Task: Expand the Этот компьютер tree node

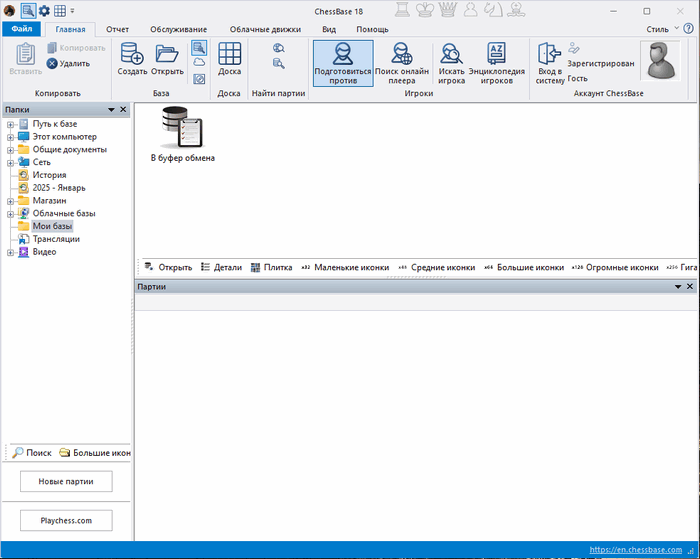Action: 10,136
